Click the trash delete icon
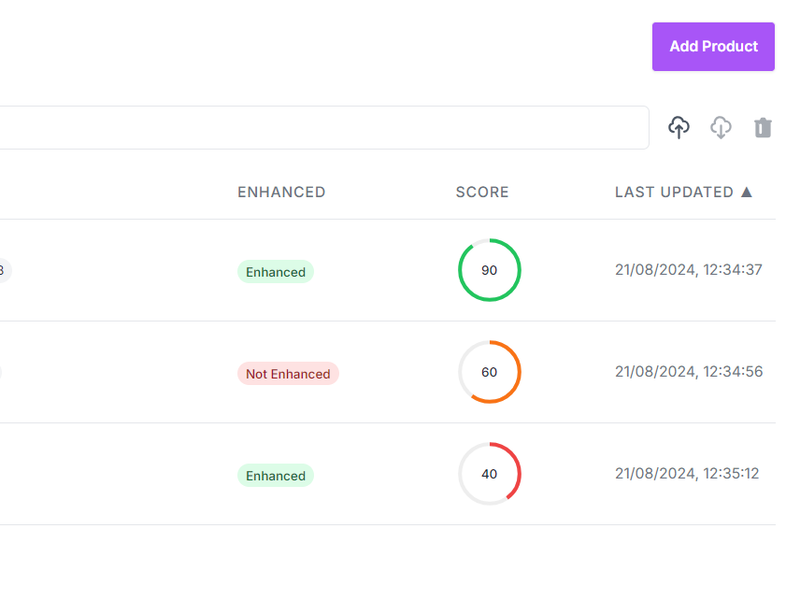The image size is (800, 600). tap(763, 128)
